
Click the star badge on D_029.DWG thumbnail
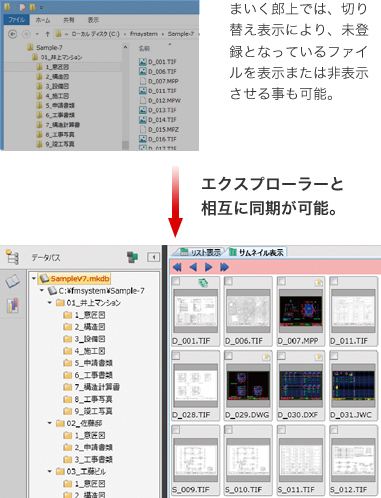(266, 357)
